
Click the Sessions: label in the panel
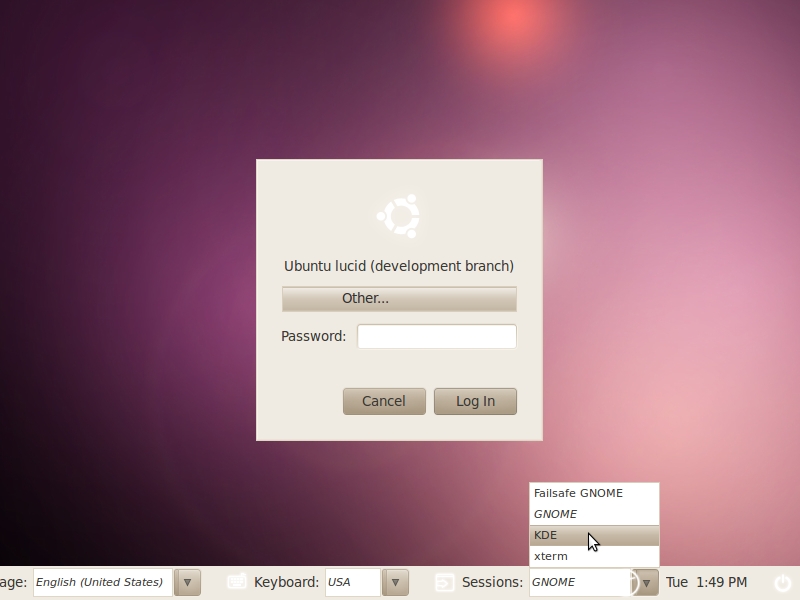tap(492, 582)
